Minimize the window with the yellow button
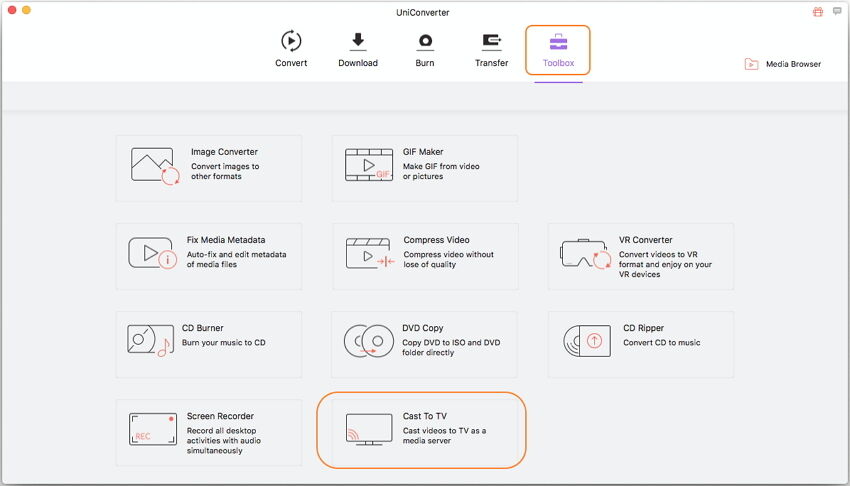Screen dimensions: 850x486 pos(26,10)
